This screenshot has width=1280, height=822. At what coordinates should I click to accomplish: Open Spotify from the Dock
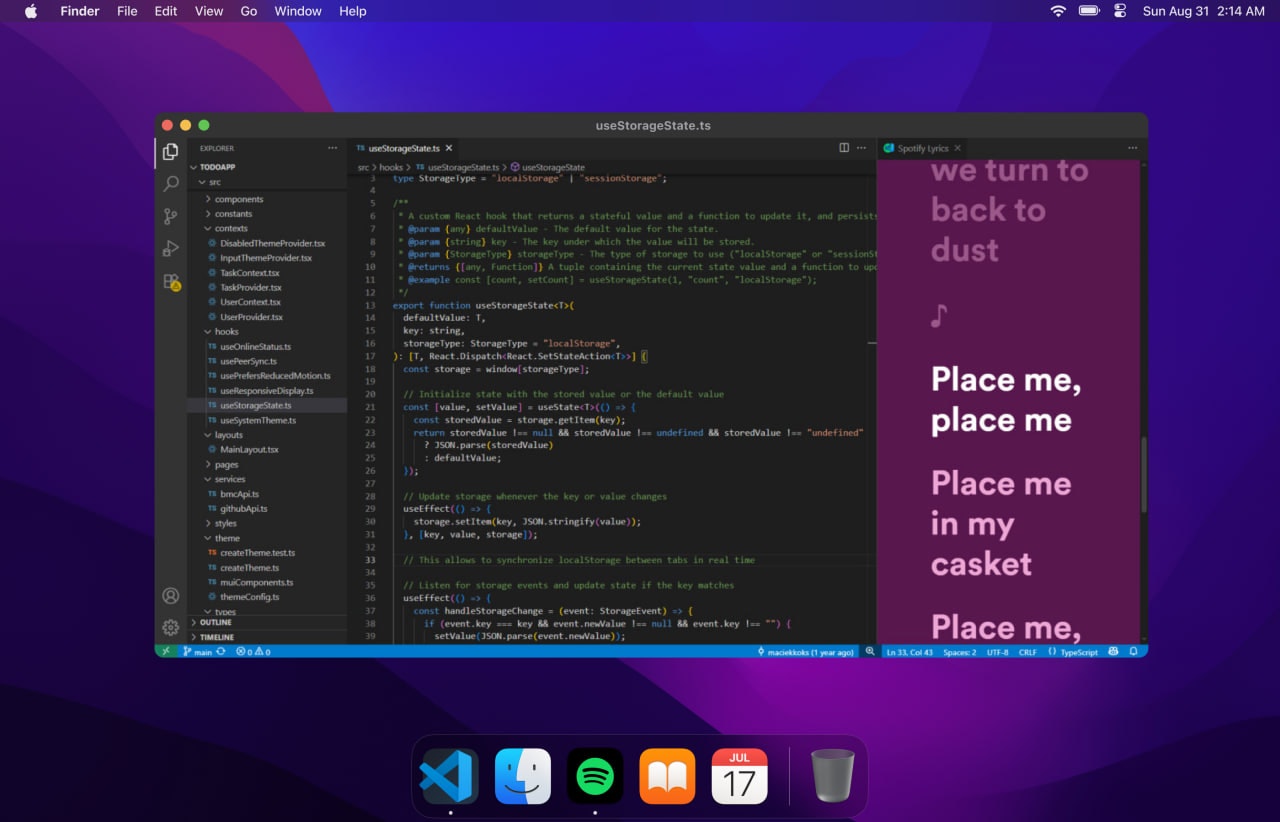595,776
